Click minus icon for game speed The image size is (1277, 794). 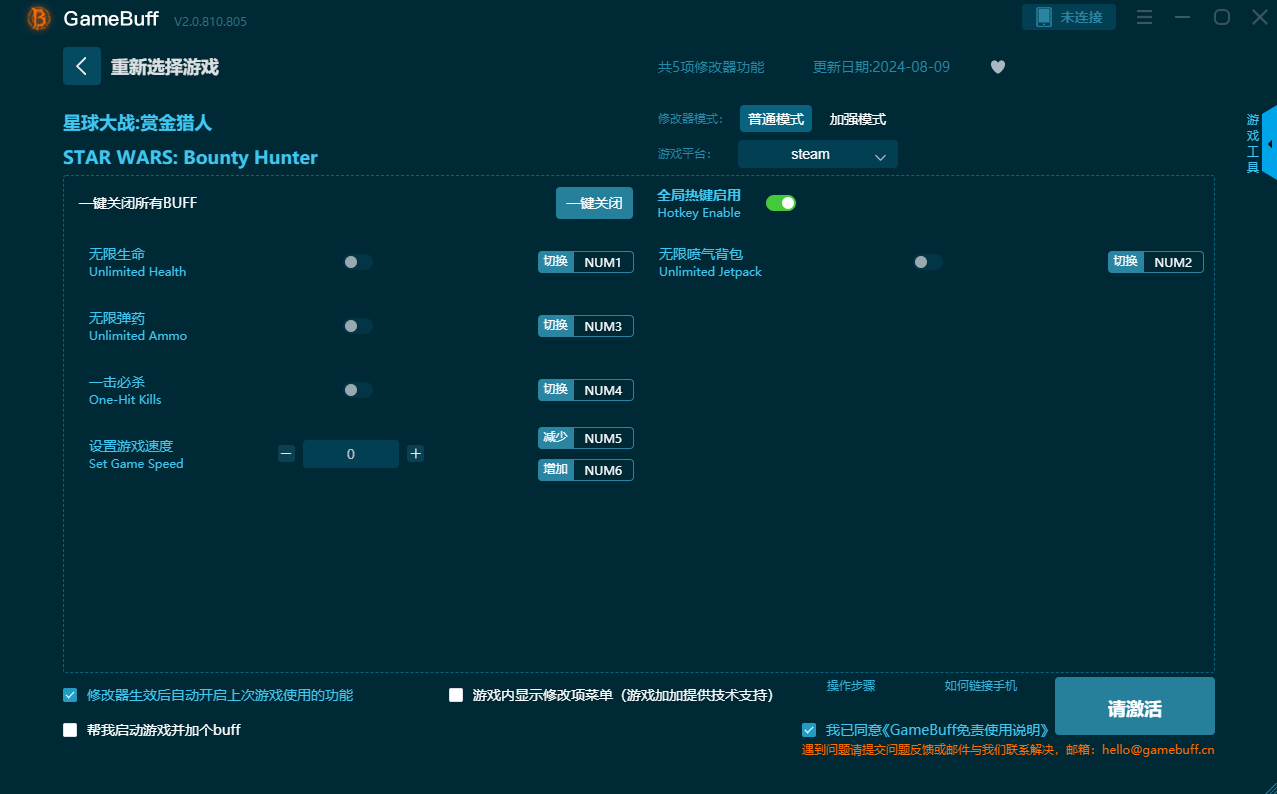tap(286, 454)
